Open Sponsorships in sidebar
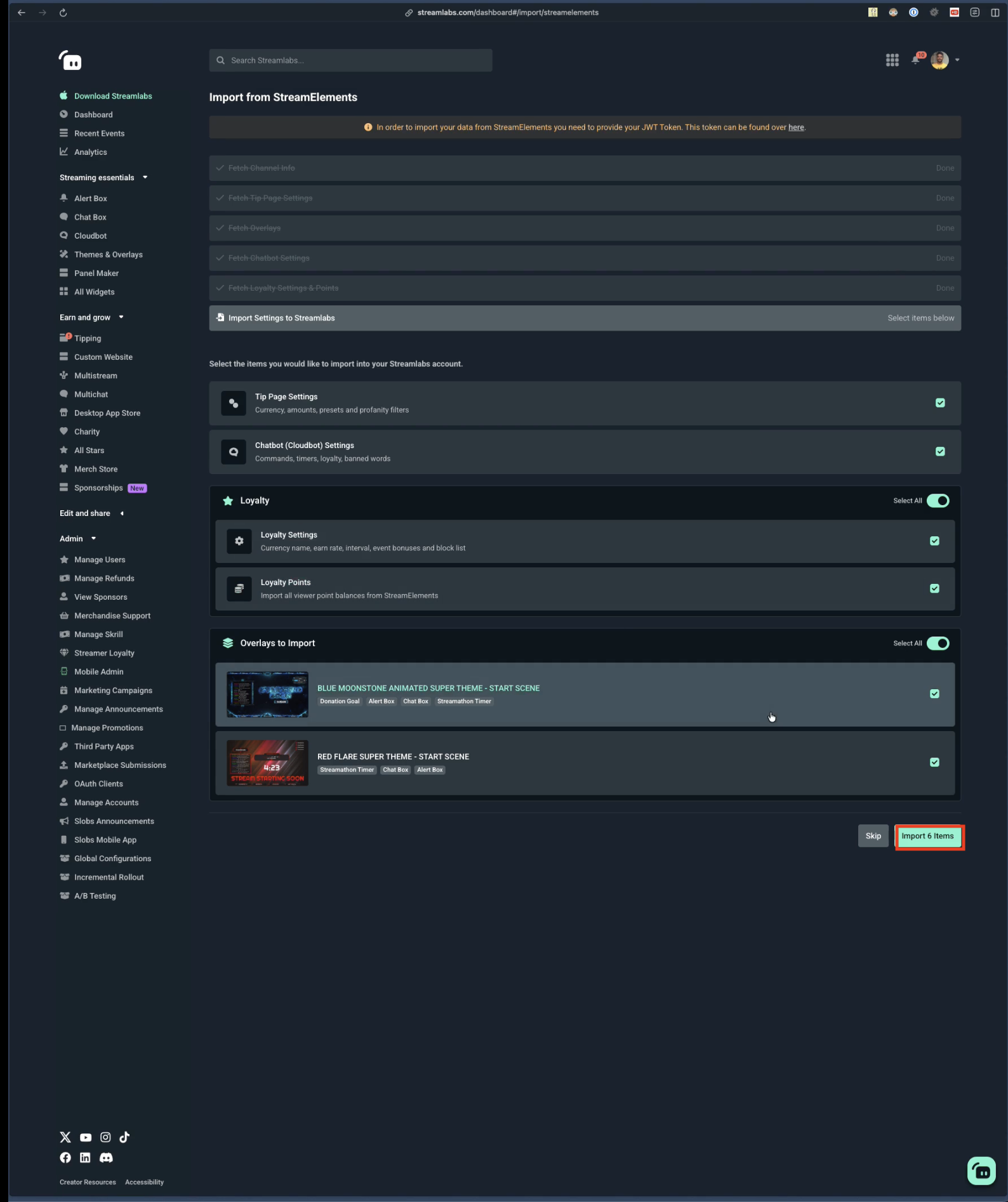1008x1202 pixels. (x=103, y=488)
